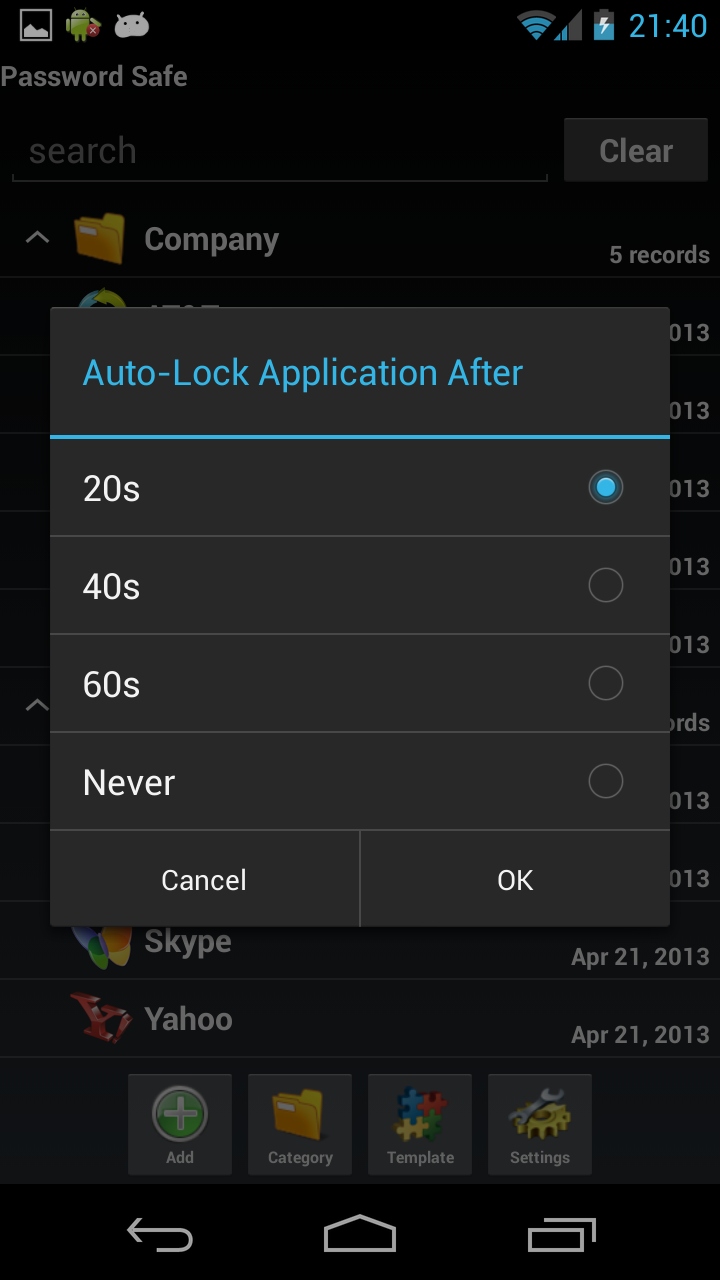This screenshot has height=1280, width=720.
Task: Tap the search input field
Action: (x=280, y=150)
